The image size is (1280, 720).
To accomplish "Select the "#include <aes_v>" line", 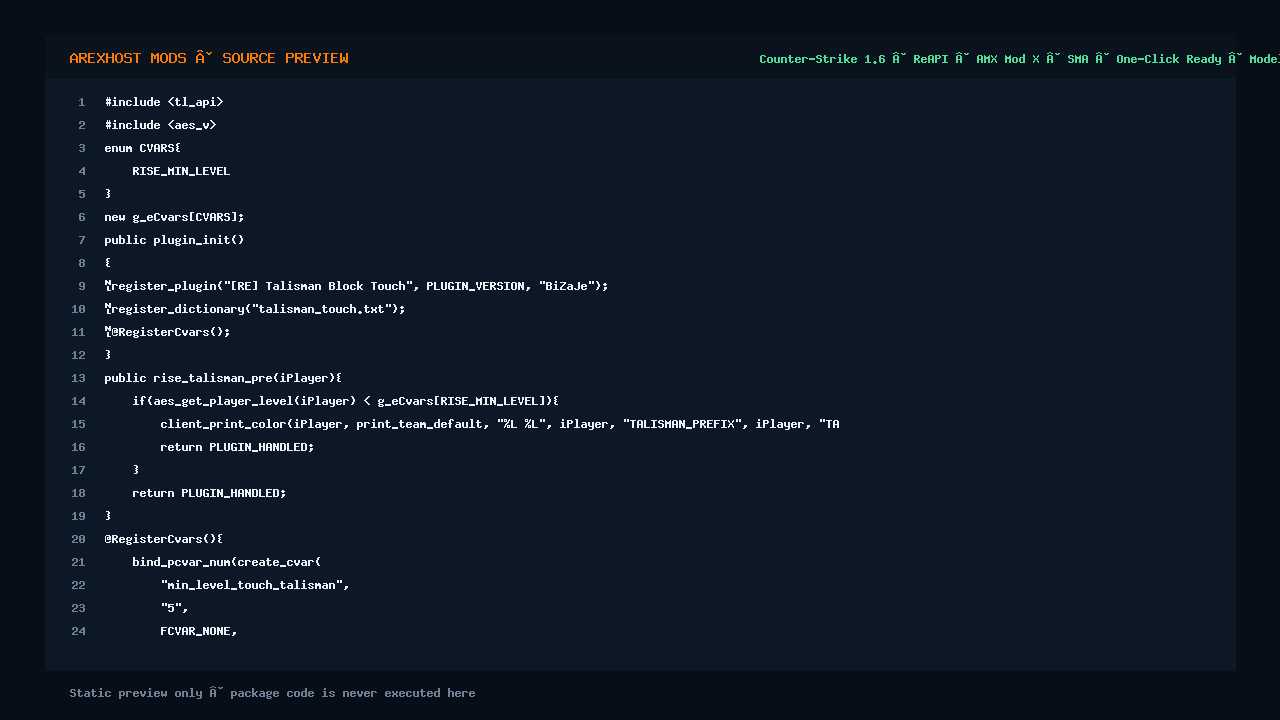I will click(160, 125).
